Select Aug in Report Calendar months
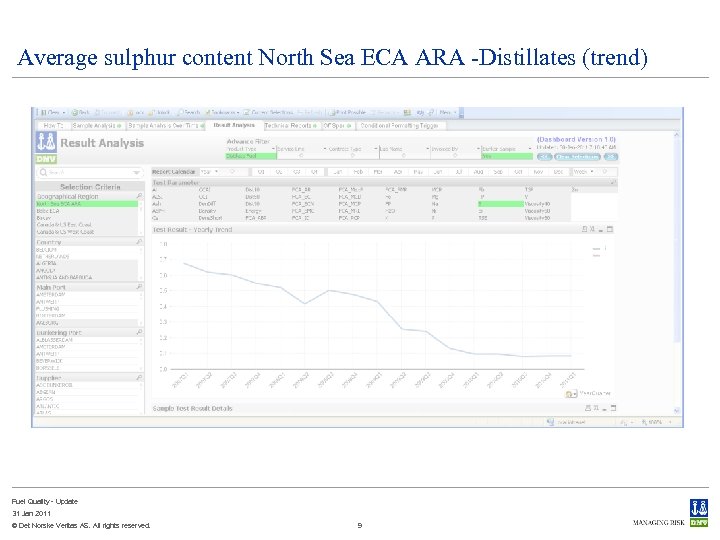Image resolution: width=720 pixels, height=540 pixels. click(478, 172)
